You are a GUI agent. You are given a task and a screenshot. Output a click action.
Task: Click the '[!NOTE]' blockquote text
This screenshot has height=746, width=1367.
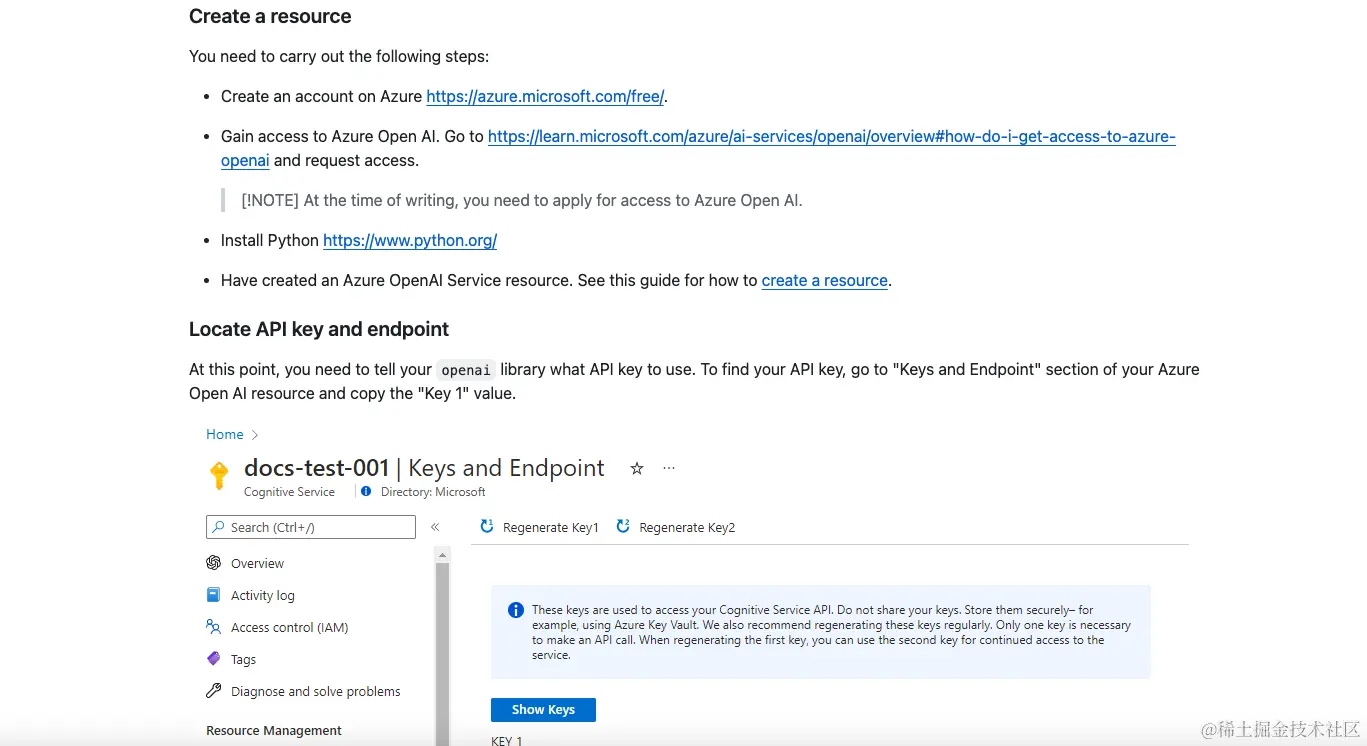[x=522, y=200]
